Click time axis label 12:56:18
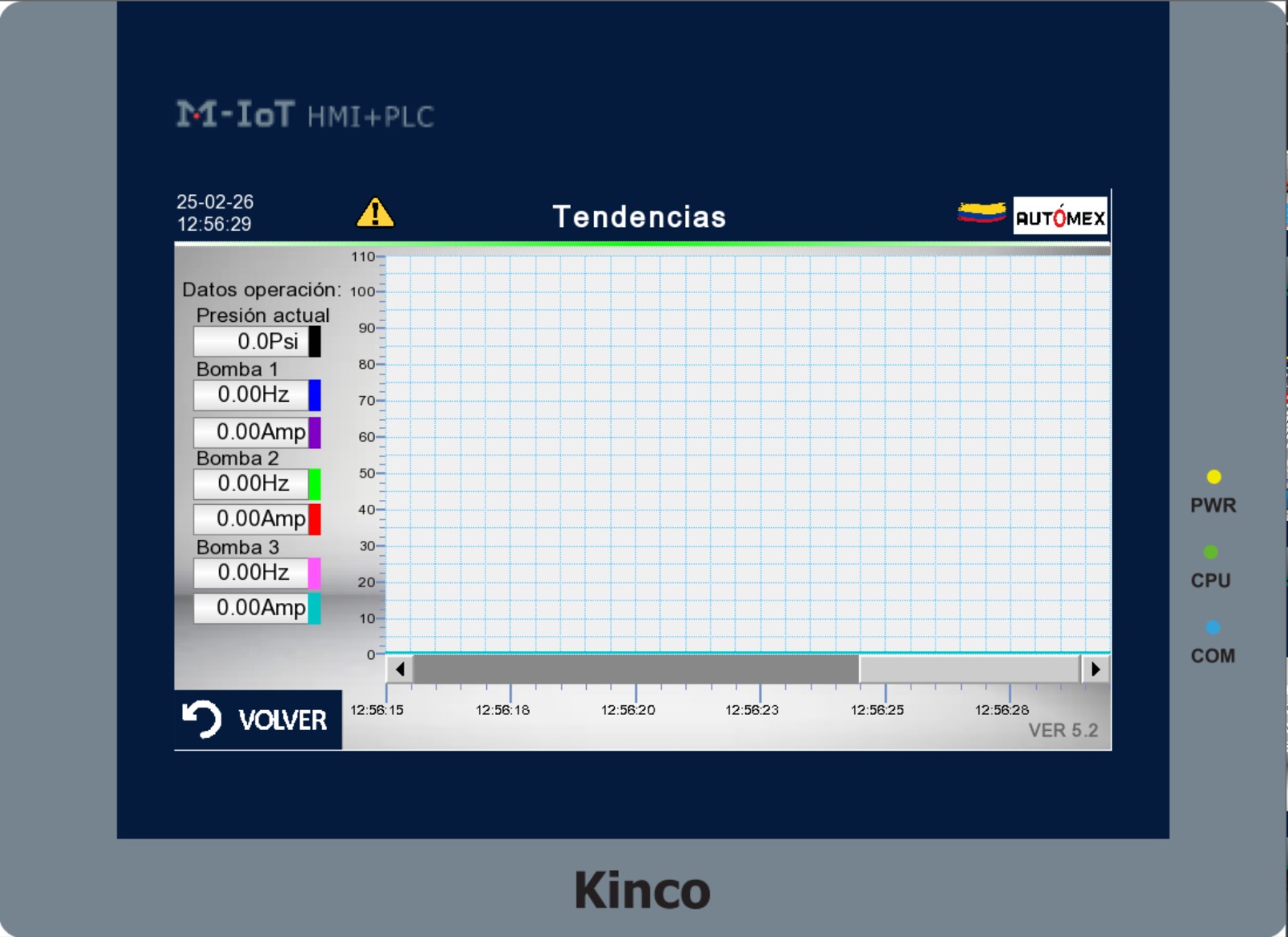The height and width of the screenshot is (937, 1288). tap(502, 710)
